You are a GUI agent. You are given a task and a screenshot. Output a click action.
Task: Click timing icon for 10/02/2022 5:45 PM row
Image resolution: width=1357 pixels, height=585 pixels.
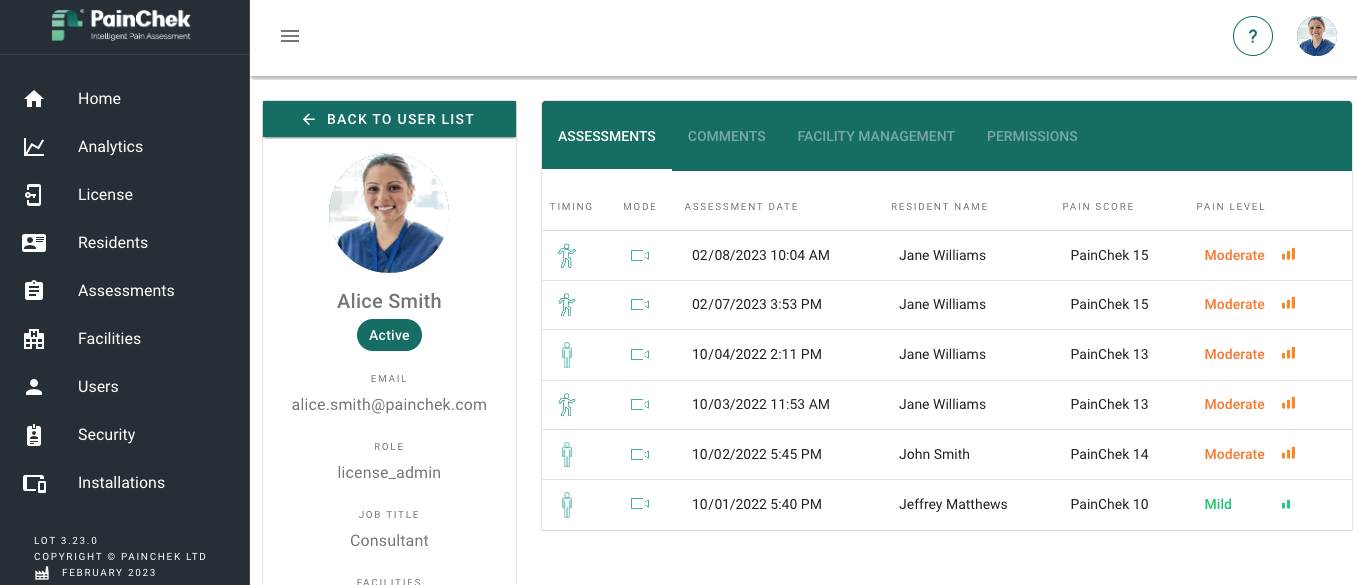coord(567,454)
